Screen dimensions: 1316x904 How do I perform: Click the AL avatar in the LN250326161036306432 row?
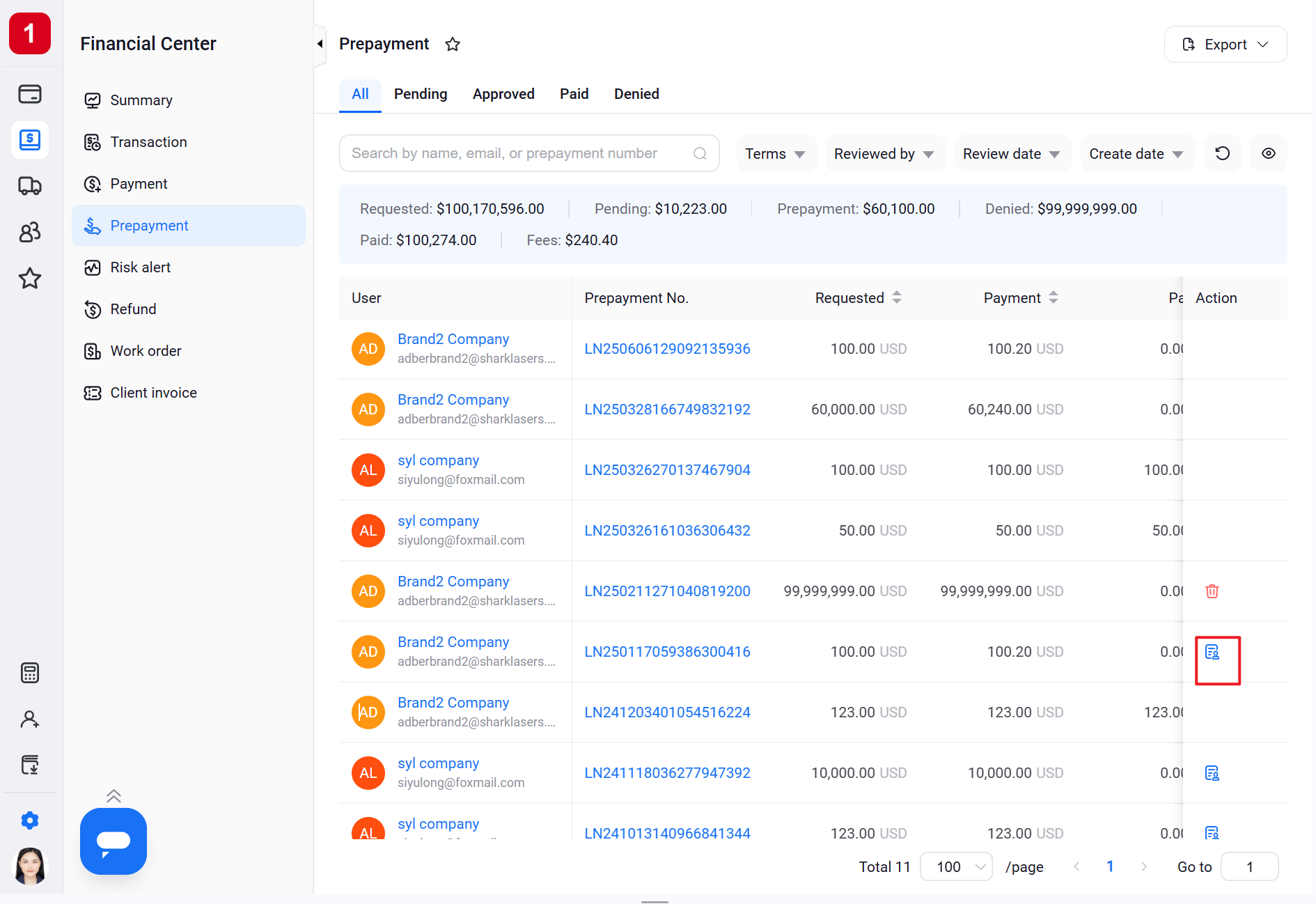point(368,531)
